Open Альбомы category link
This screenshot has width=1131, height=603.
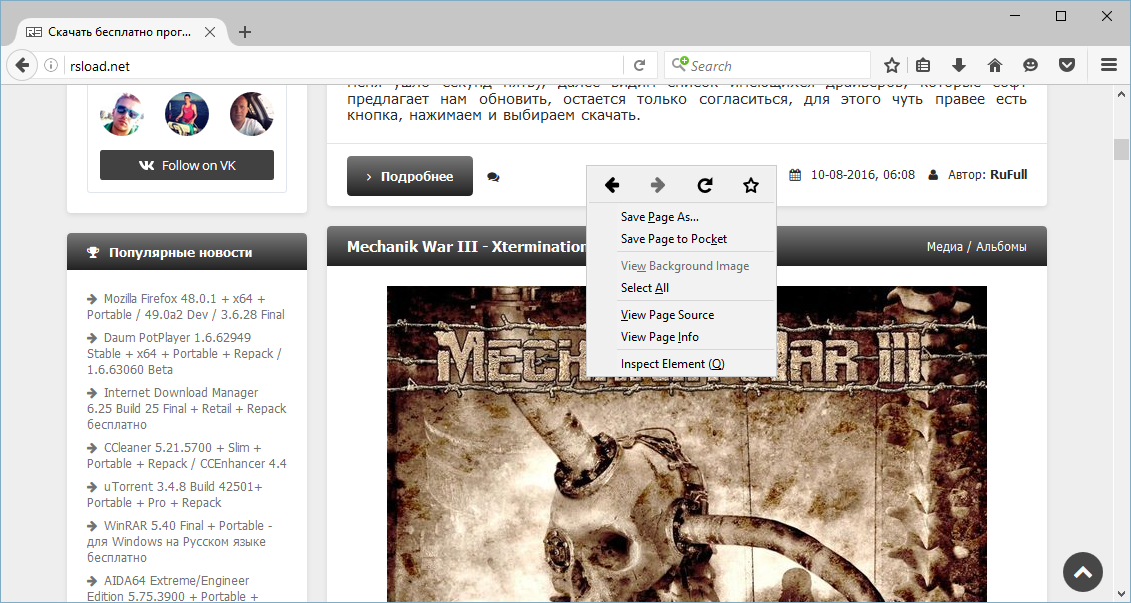click(1001, 247)
